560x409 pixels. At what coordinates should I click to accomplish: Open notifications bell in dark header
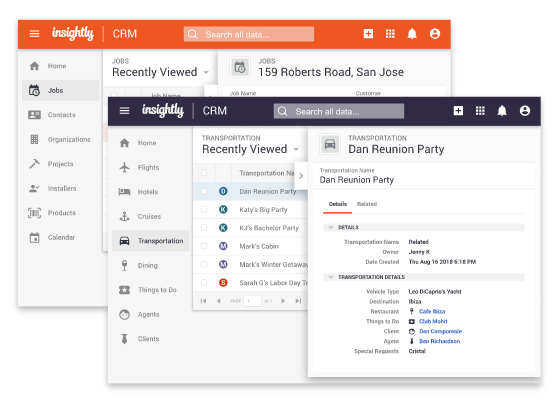(502, 111)
